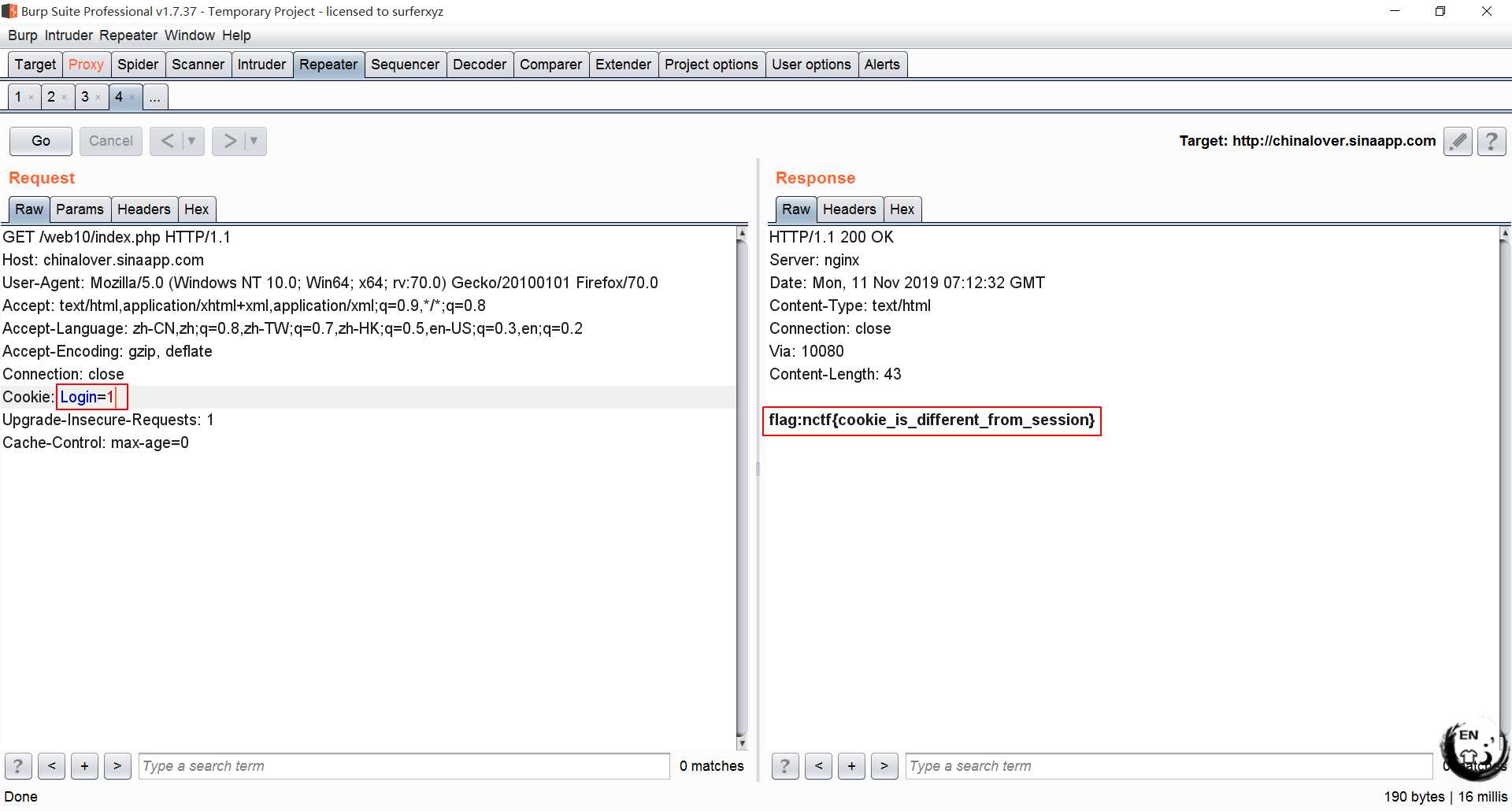This screenshot has height=811, width=1512.
Task: Focus the response search term field
Action: coord(1169,766)
